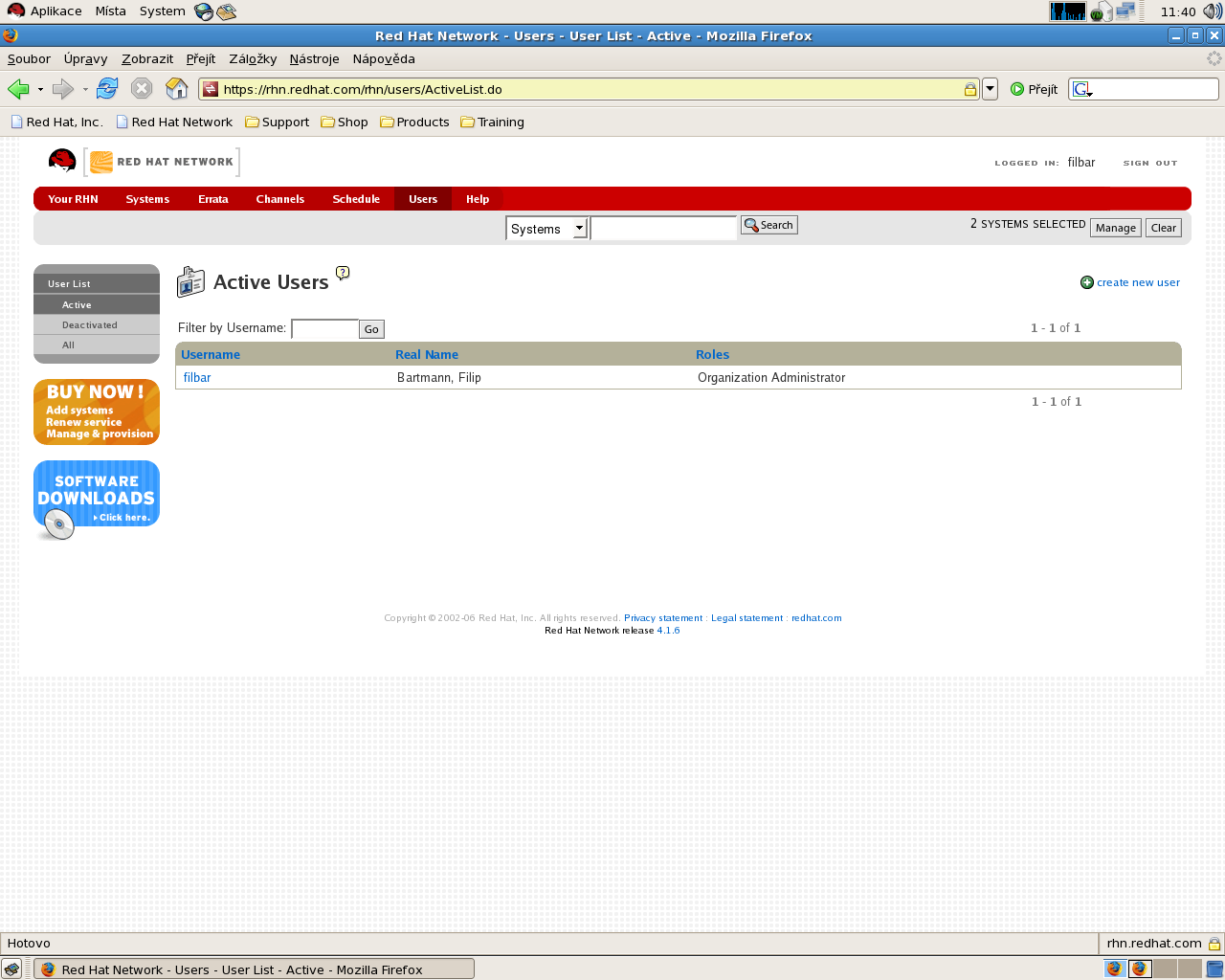Switch to the Systems navigation tab
Viewport: 1225px width, 980px height.
click(x=147, y=199)
